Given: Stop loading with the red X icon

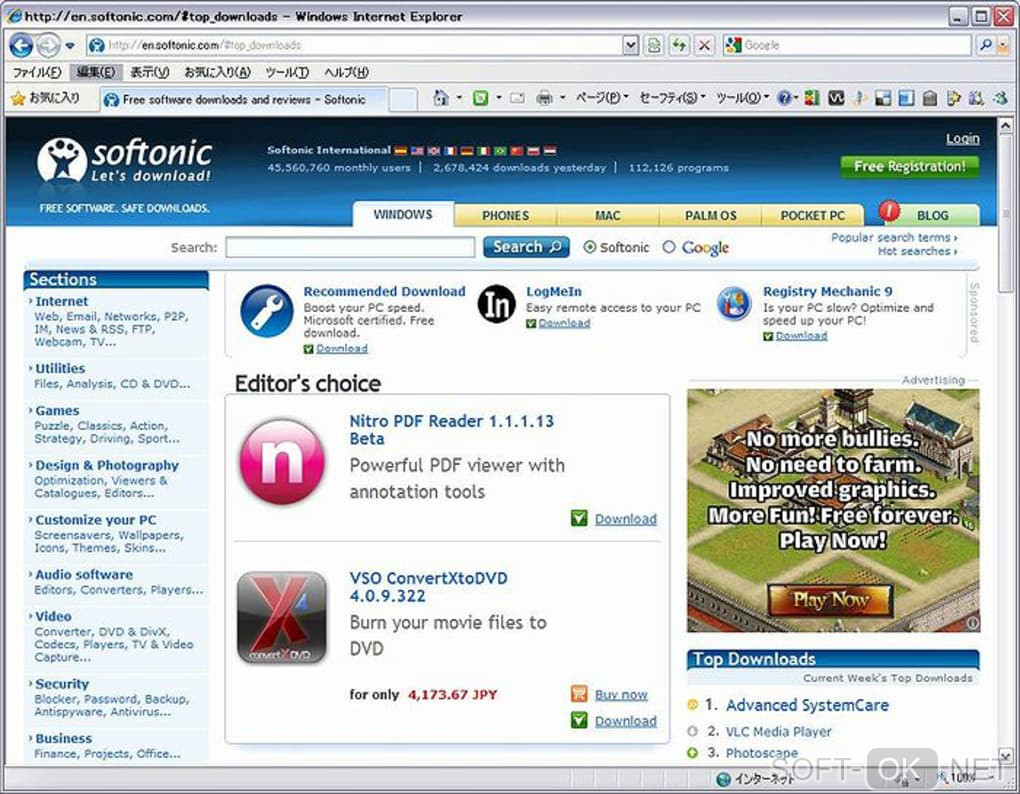Looking at the screenshot, I should (704, 45).
